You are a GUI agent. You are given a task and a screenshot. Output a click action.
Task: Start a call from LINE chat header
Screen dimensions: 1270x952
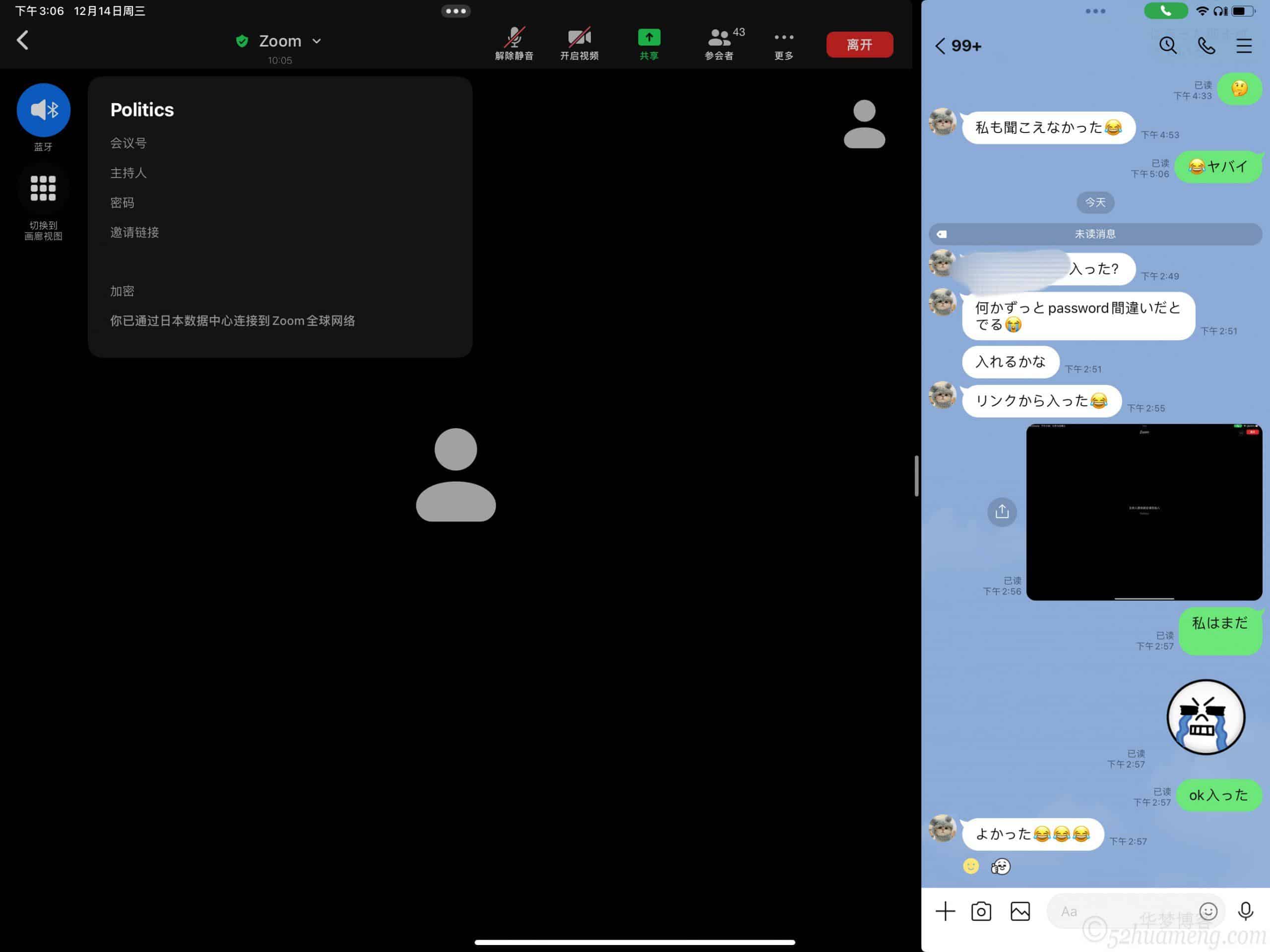click(x=1206, y=45)
